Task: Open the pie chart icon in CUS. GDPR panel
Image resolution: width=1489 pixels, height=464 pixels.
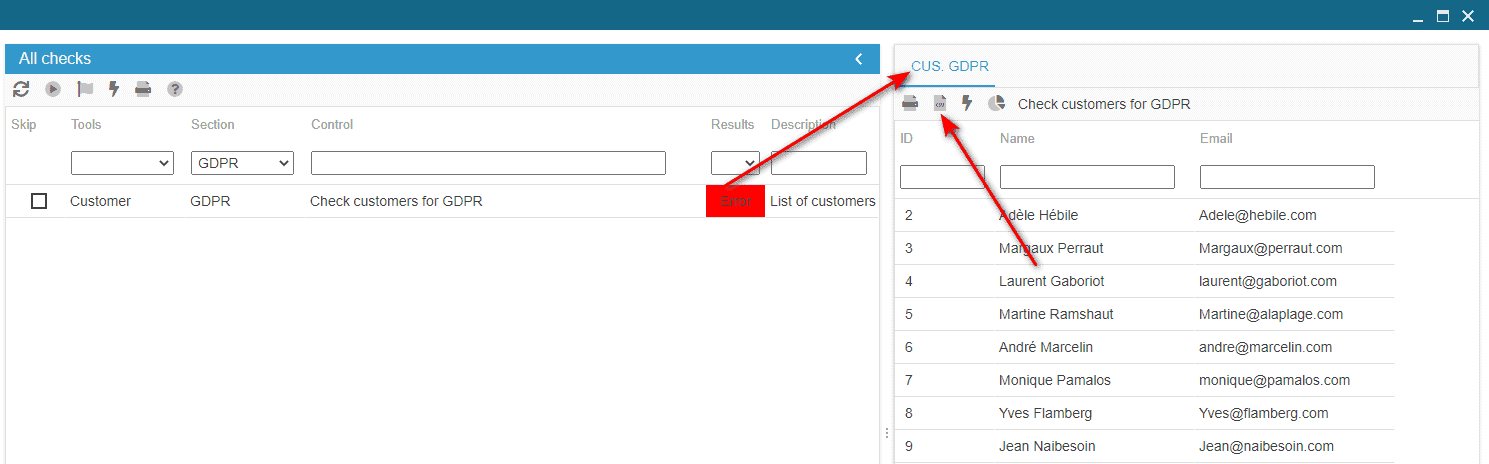Action: point(996,103)
